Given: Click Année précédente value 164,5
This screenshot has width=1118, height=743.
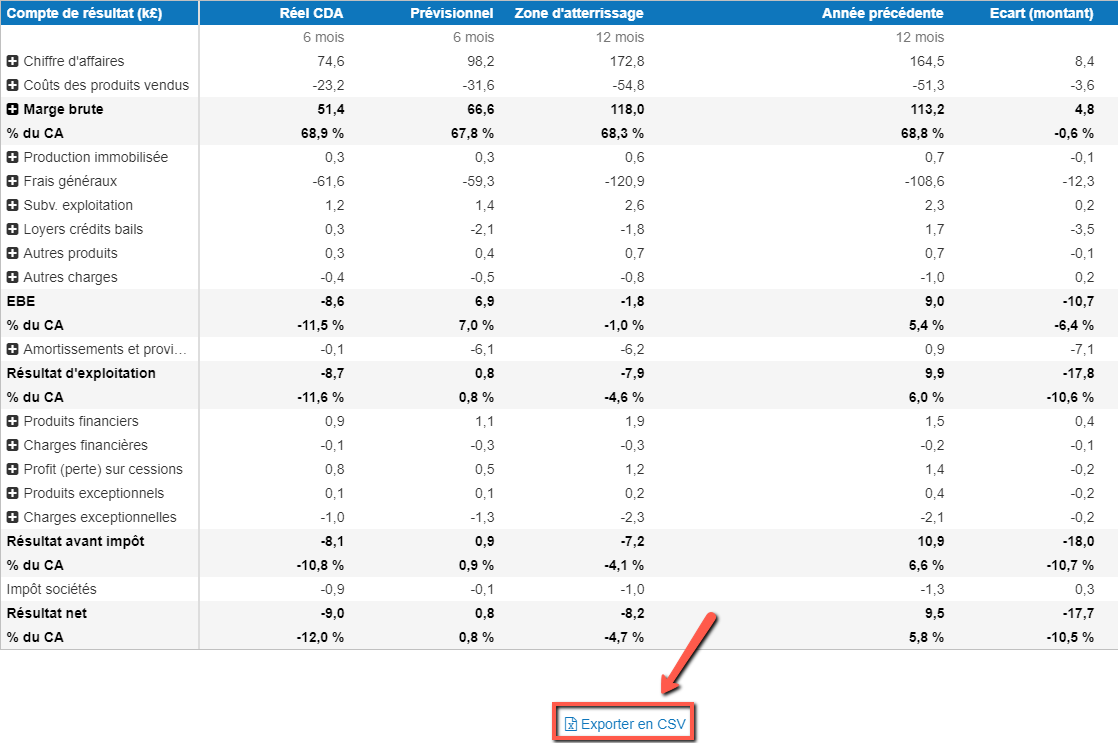Looking at the screenshot, I should click(927, 61).
